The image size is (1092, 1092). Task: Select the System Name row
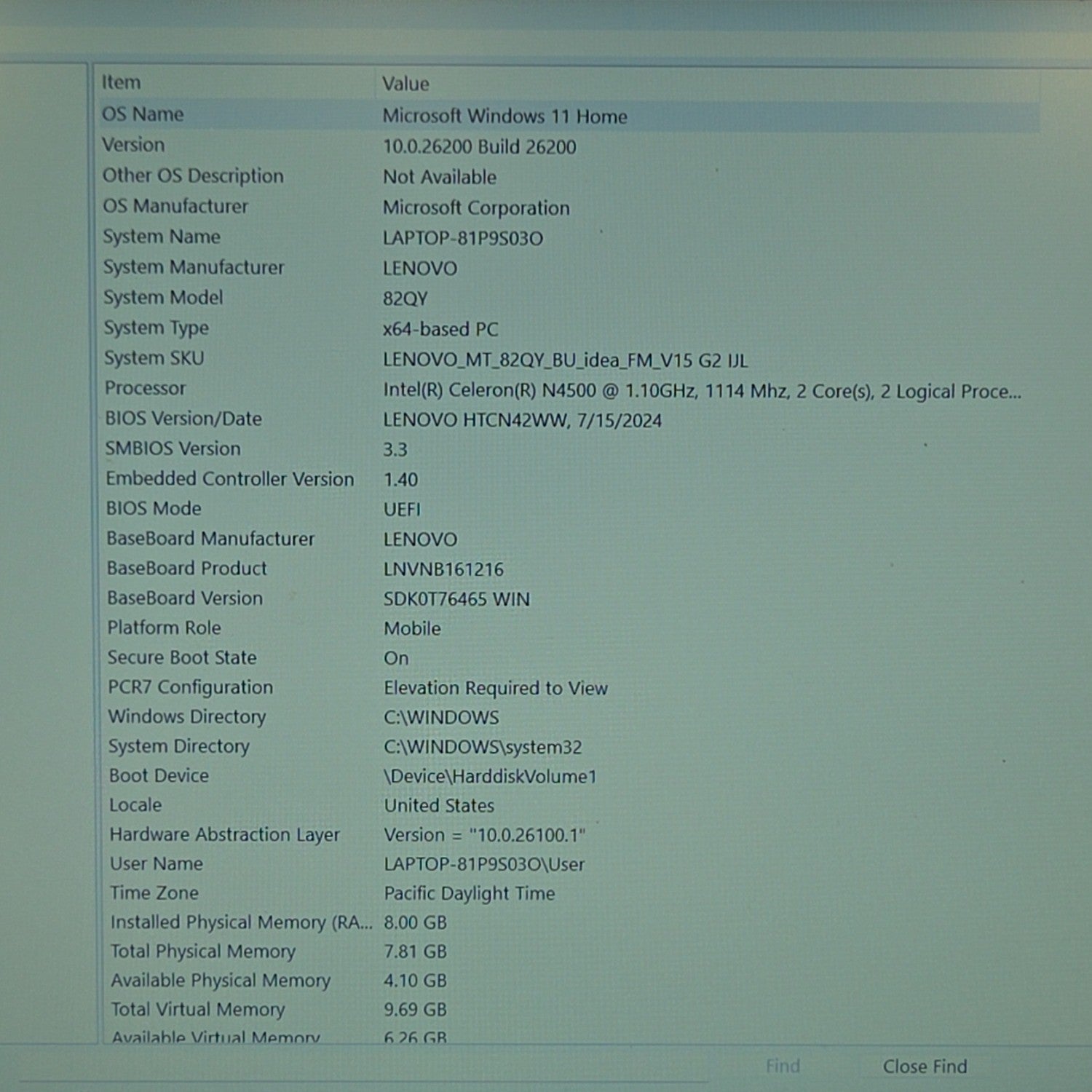[568, 237]
